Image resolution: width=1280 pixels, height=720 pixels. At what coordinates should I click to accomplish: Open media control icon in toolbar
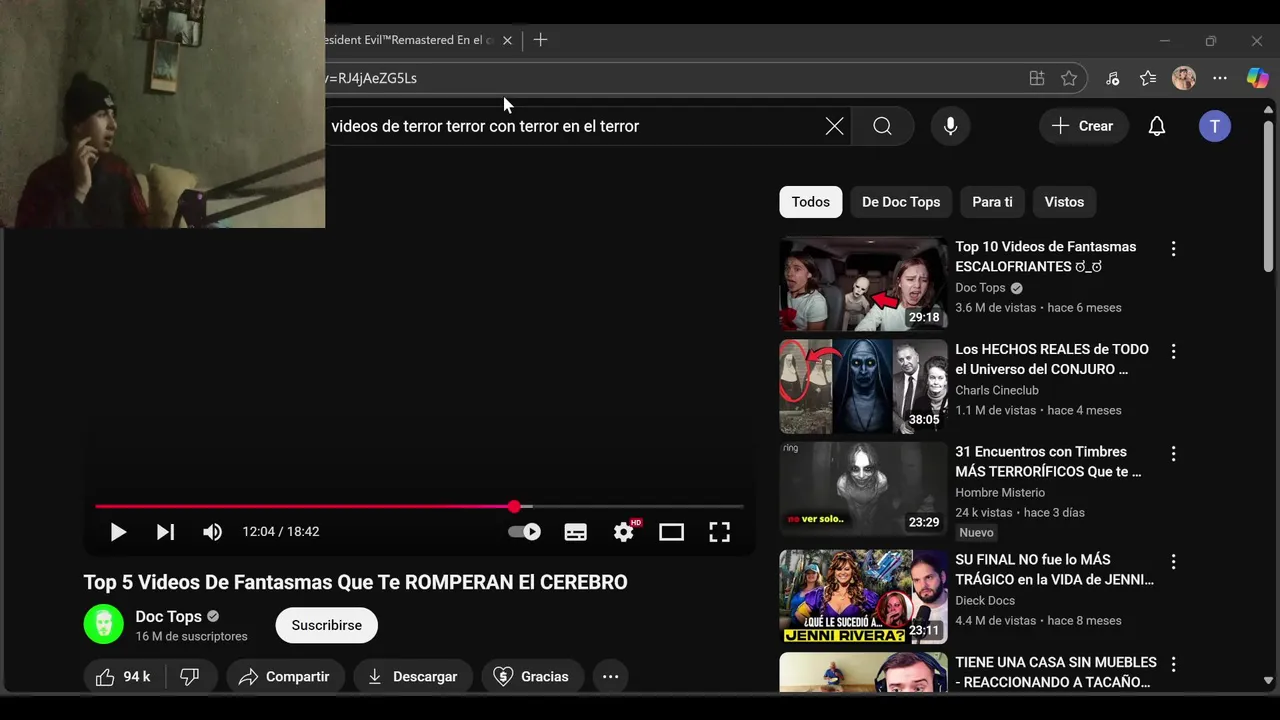[x=1112, y=78]
